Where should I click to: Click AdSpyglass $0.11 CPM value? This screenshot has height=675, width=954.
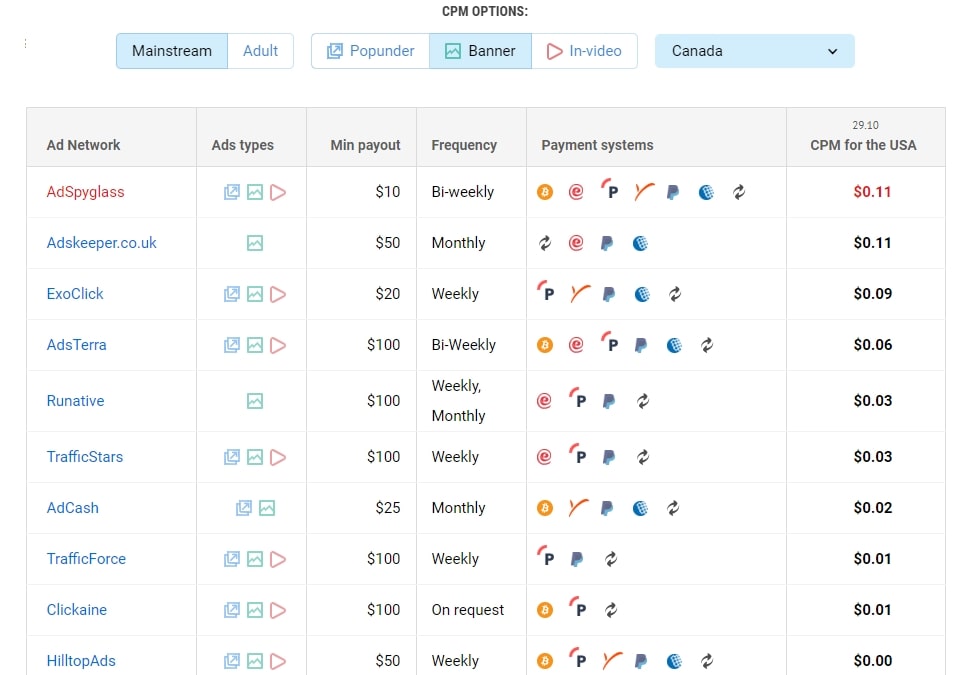[872, 192]
